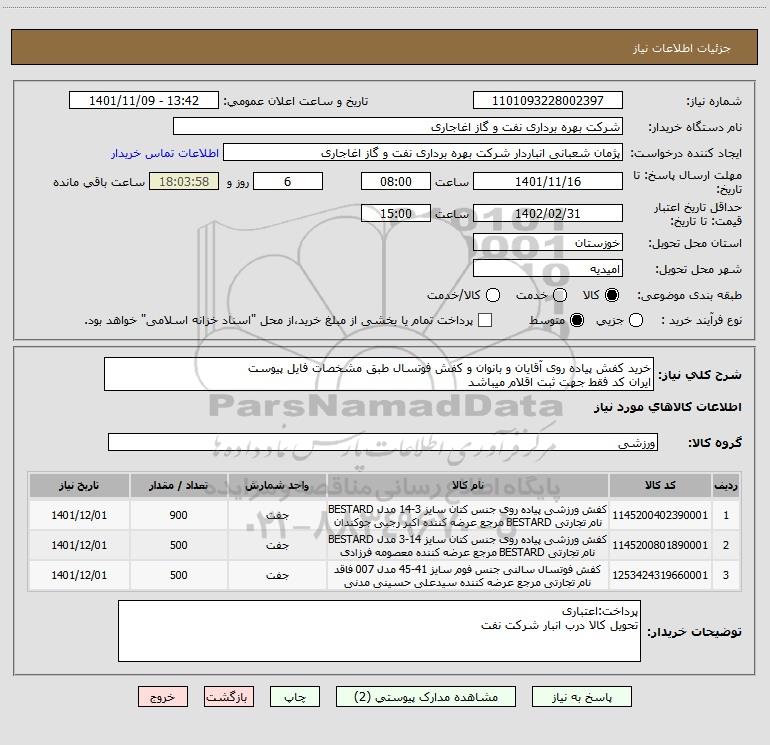Screen dimensions: 770x745
Task: Click the countdown timer 18:03:58 field
Action: (x=184, y=181)
